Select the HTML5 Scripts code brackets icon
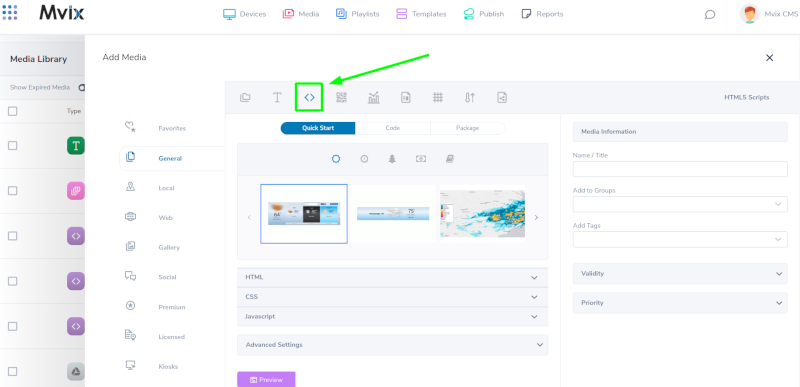 pyautogui.click(x=309, y=97)
